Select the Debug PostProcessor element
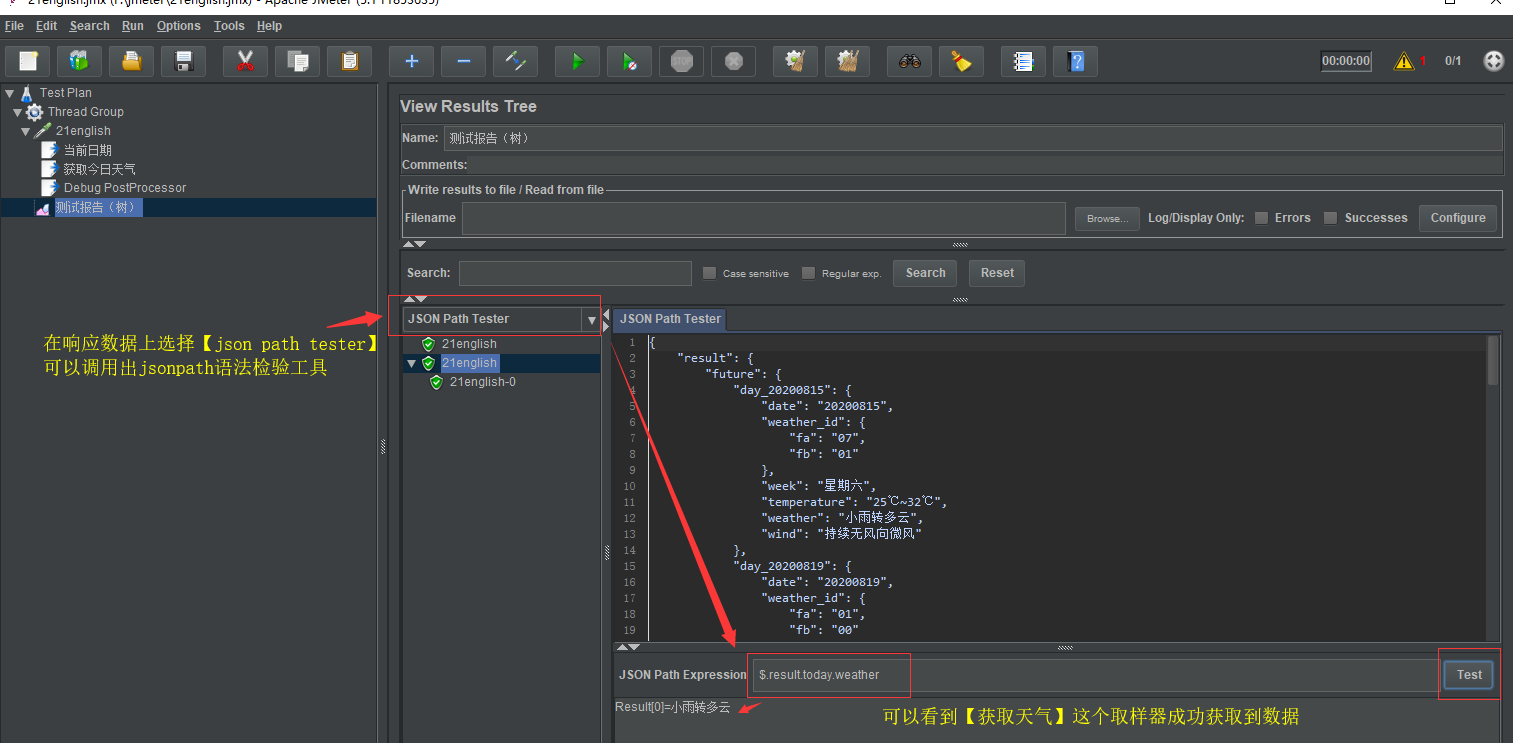1513x743 pixels. (124, 188)
